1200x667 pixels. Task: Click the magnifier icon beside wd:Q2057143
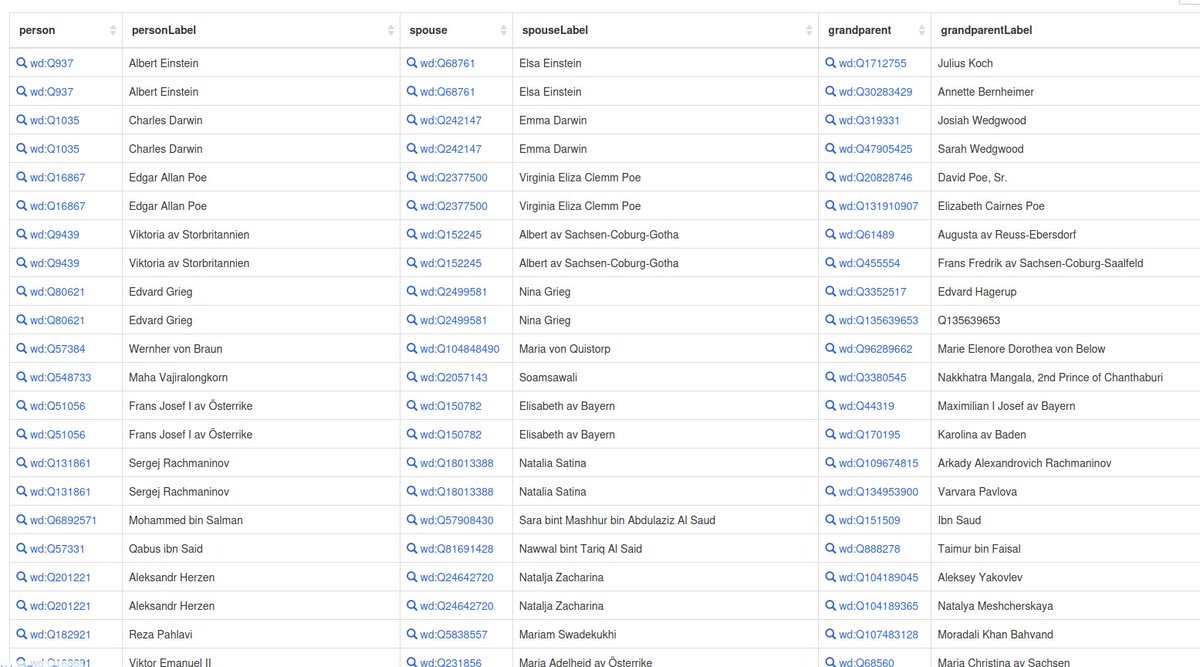pos(411,377)
